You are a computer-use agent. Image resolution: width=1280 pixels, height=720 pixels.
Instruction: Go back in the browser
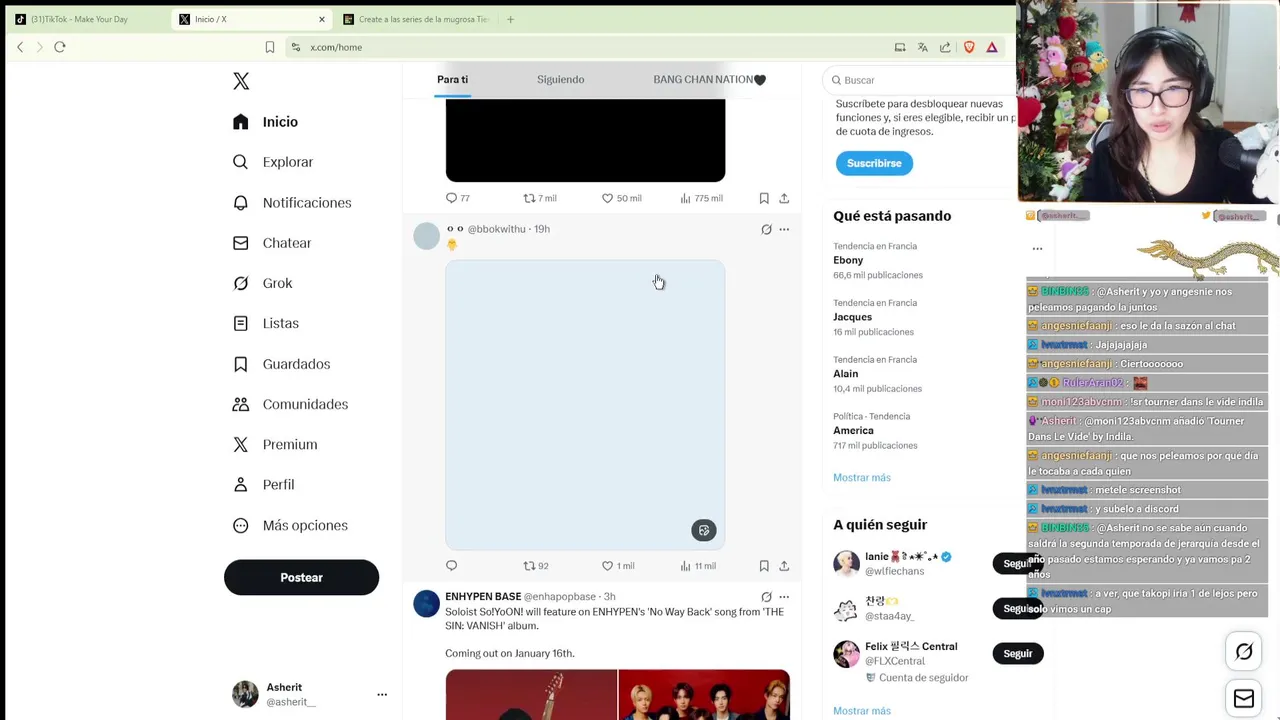point(20,47)
